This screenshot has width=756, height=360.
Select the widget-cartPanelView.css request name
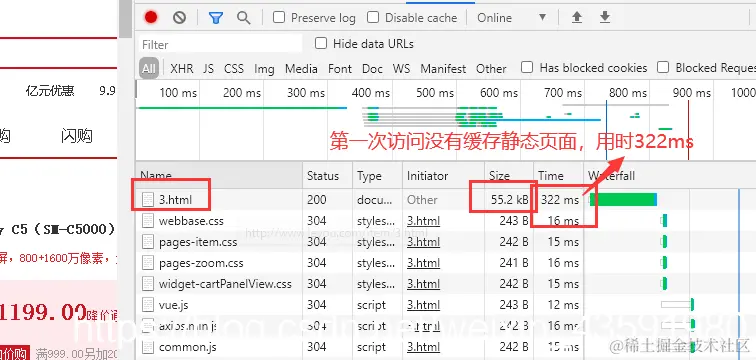click(225, 284)
